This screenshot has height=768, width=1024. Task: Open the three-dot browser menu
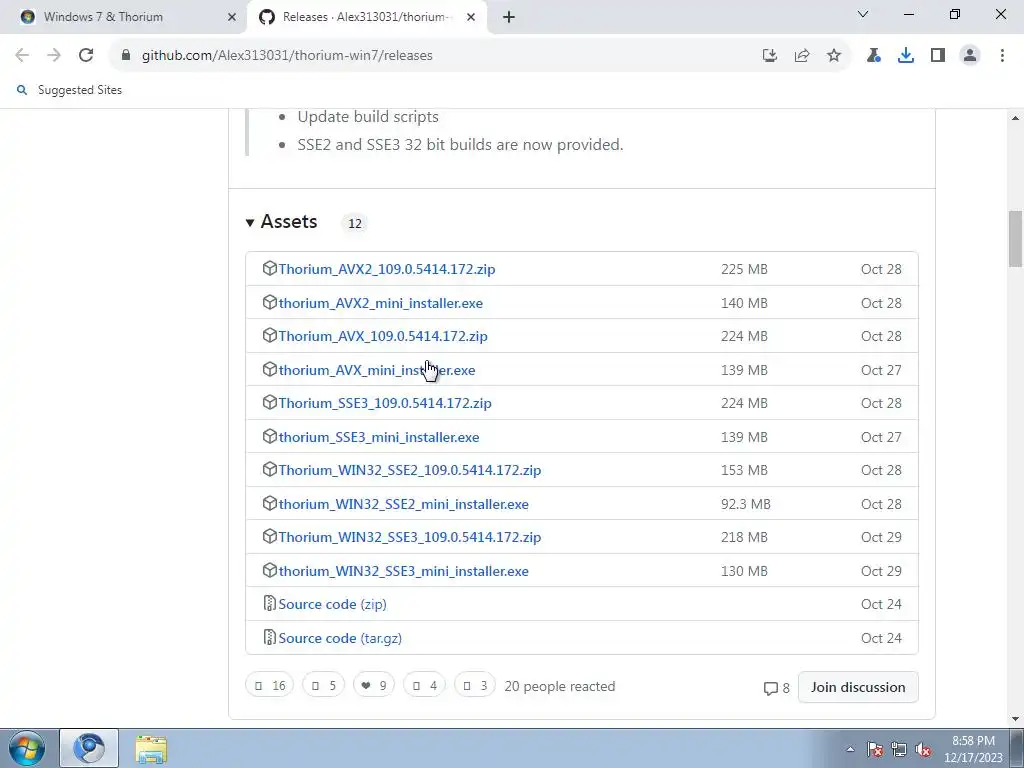1002,56
